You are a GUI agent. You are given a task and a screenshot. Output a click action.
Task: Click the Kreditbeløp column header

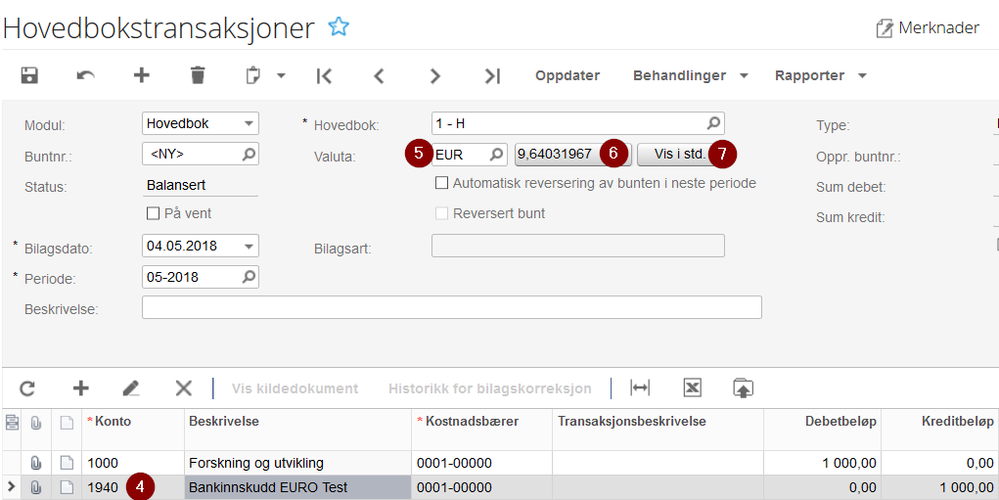pos(940,430)
